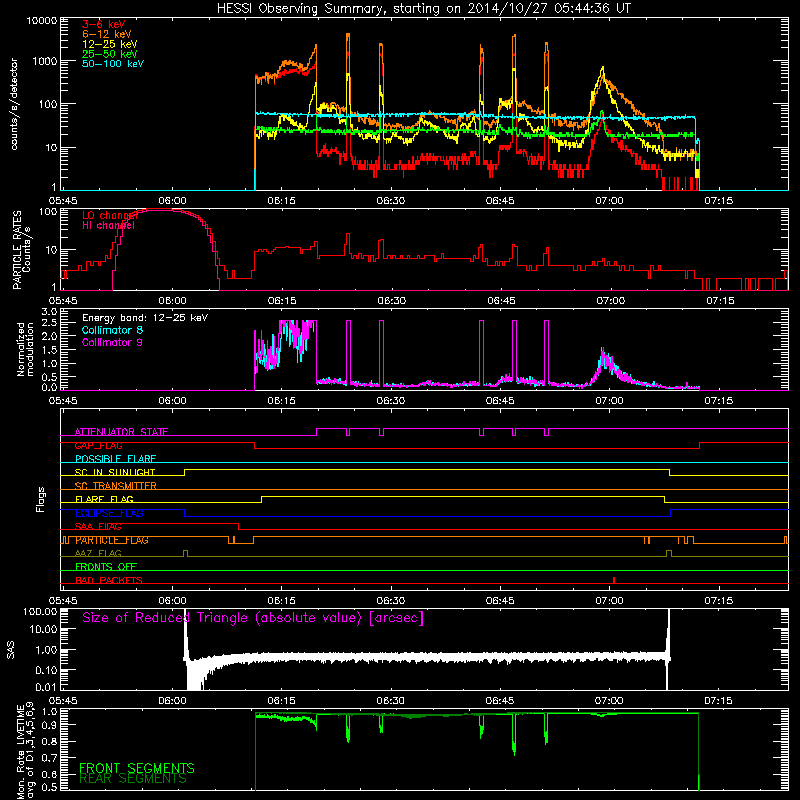Click the 07:15 tick label under SAS plot
The width and height of the screenshot is (800, 800).
pos(718,701)
